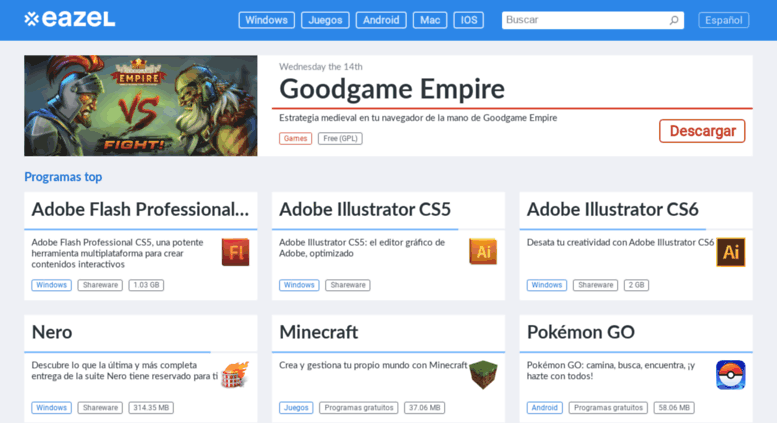Screen dimensions: 777x423
Task: Click the Adobe Flash Professional CS5 description
Action: [117, 253]
